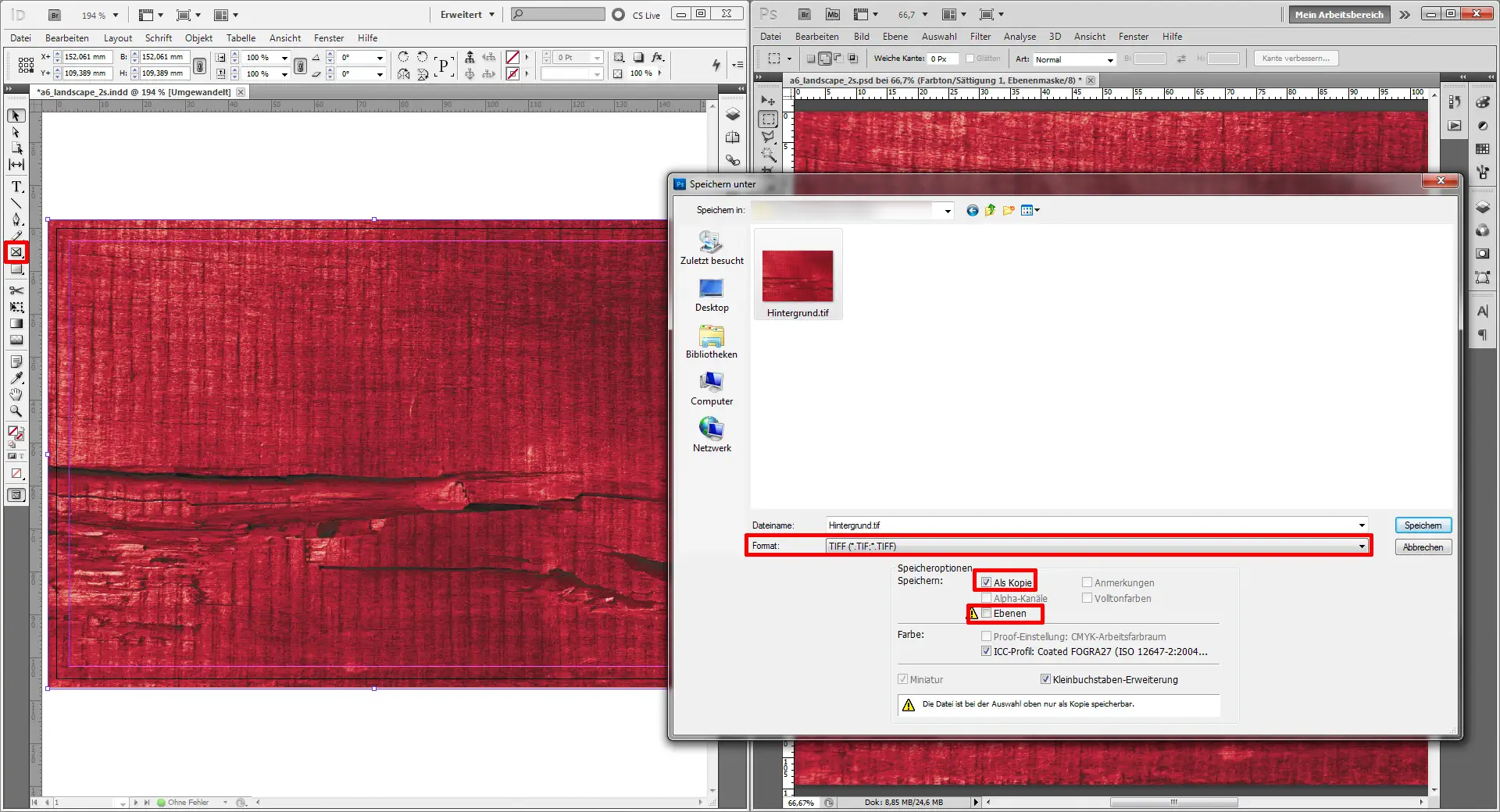This screenshot has height=812, width=1500.
Task: Open the Fenster menu in InDesign
Action: point(327,37)
